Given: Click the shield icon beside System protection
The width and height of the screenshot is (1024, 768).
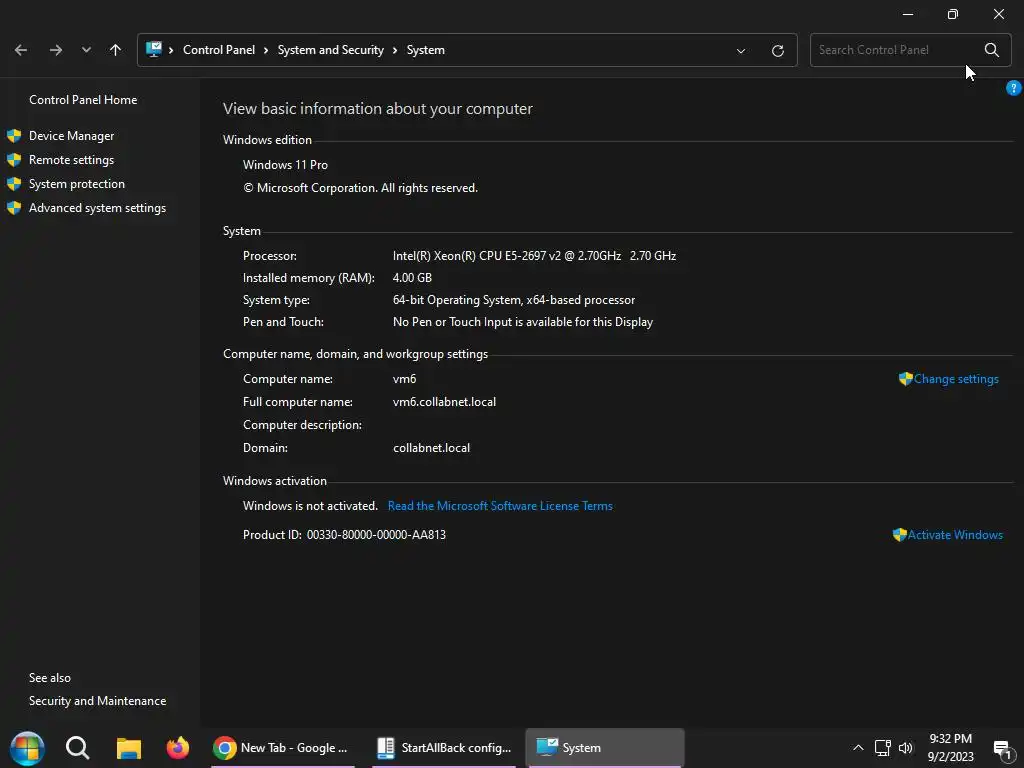Looking at the screenshot, I should 14,184.
